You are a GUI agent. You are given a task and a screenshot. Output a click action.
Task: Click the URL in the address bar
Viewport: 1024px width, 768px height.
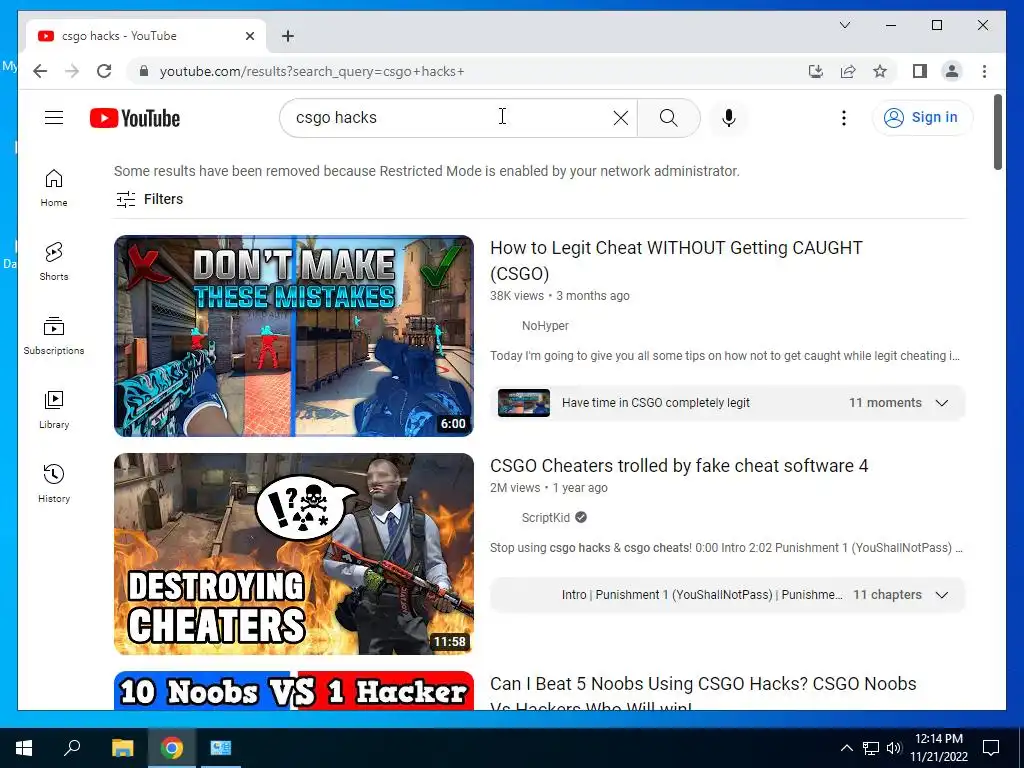(x=312, y=71)
